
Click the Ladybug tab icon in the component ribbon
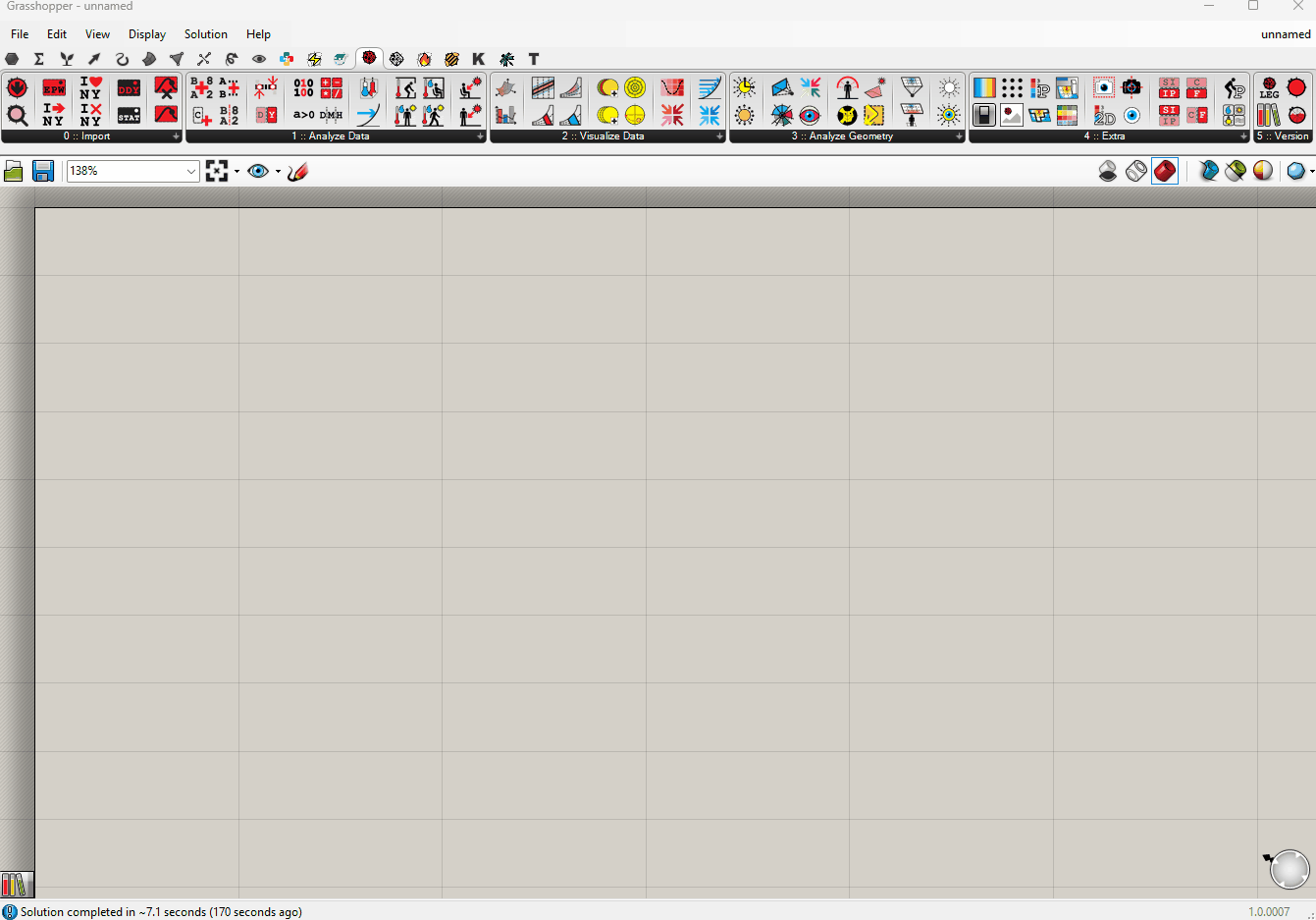(x=369, y=59)
